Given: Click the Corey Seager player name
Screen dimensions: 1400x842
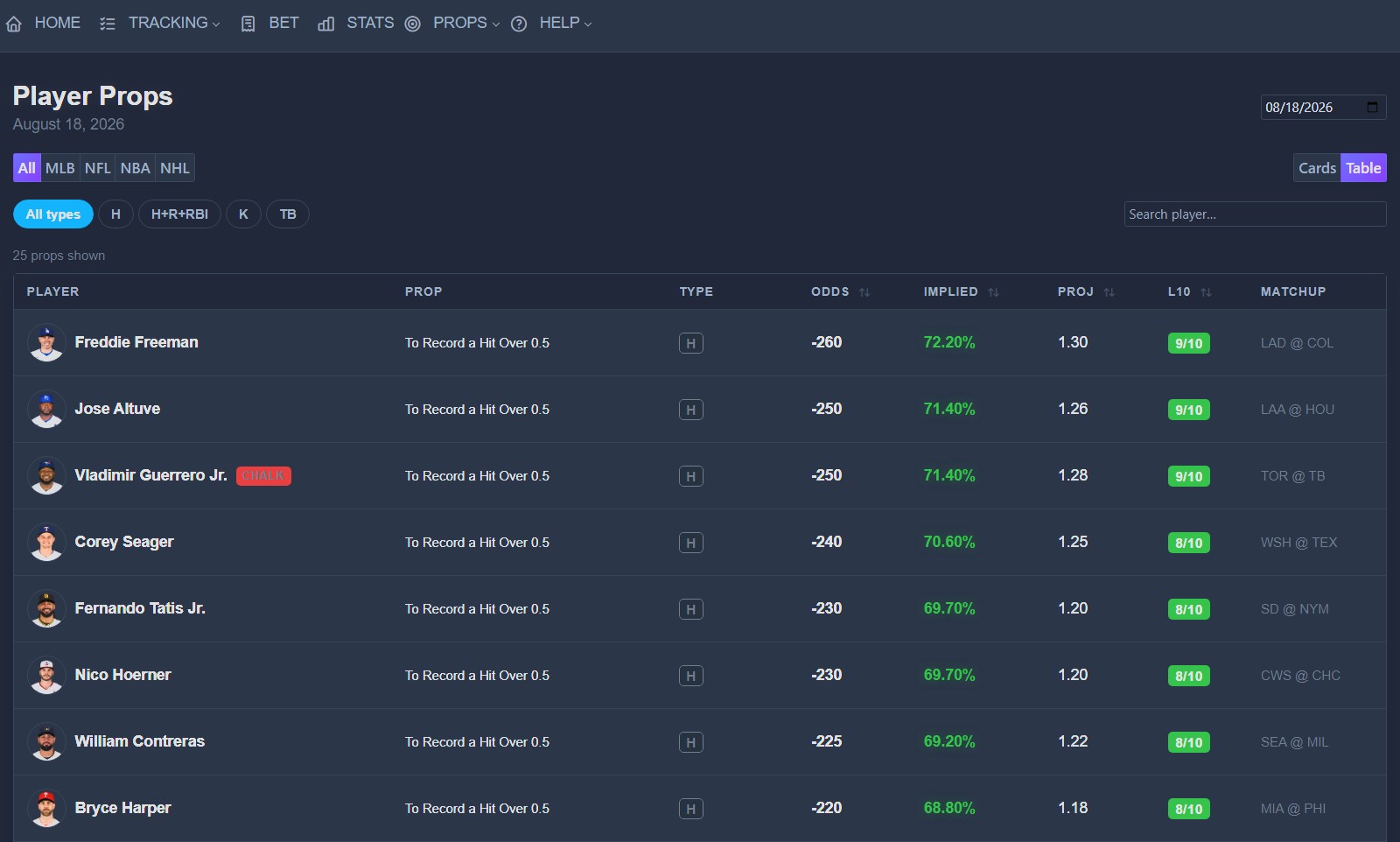Looking at the screenshot, I should point(124,542).
